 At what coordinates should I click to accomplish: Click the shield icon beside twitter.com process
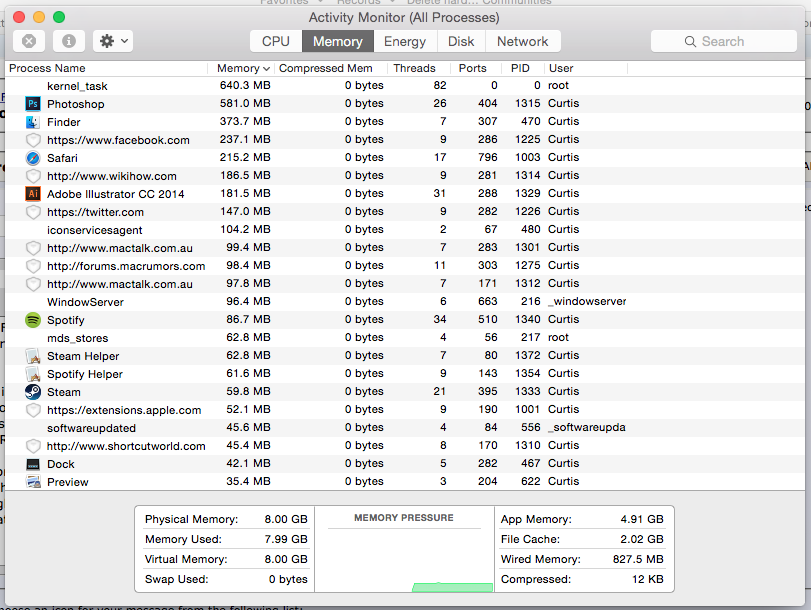(x=33, y=212)
